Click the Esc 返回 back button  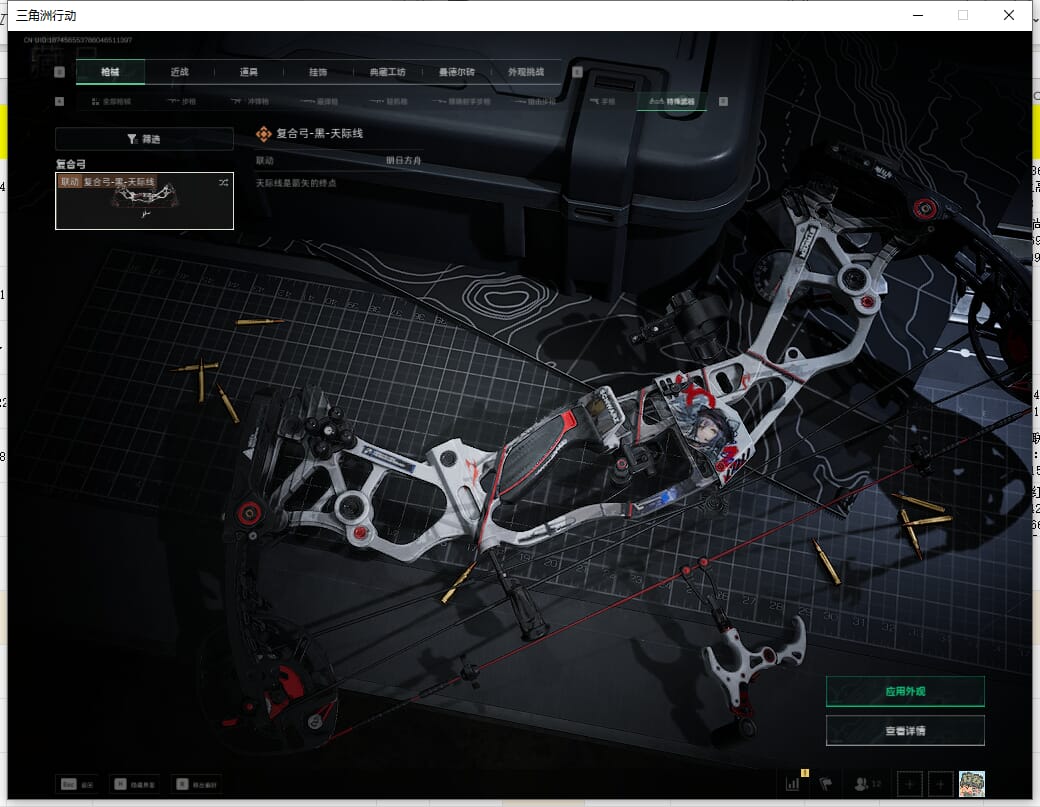(x=77, y=784)
